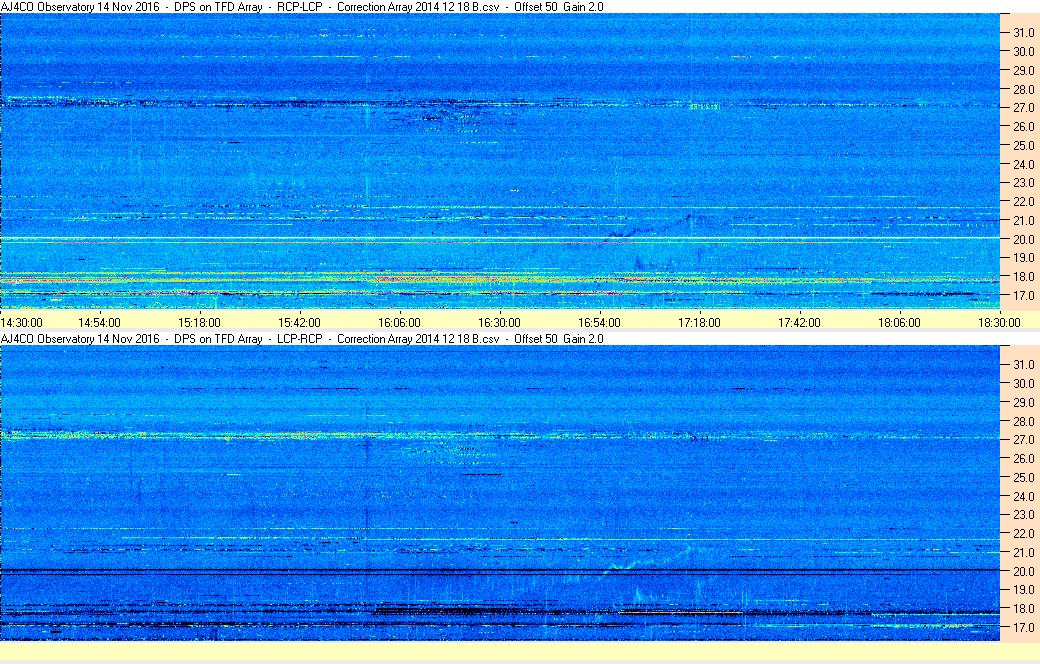Select the 14:54:00 time axis label
The image size is (1040, 664).
click(x=99, y=322)
